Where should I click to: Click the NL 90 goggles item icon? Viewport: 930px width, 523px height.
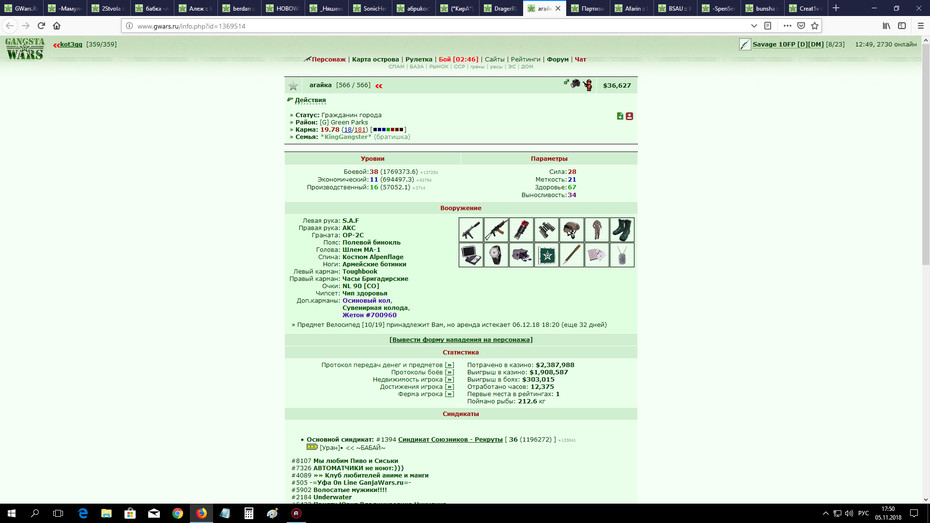point(521,256)
